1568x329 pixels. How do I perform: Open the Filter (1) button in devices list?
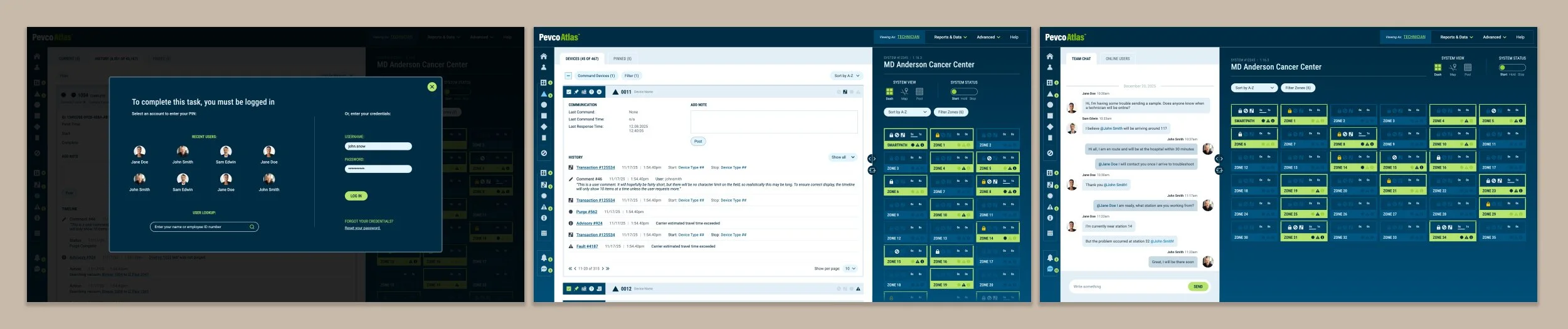(x=632, y=76)
